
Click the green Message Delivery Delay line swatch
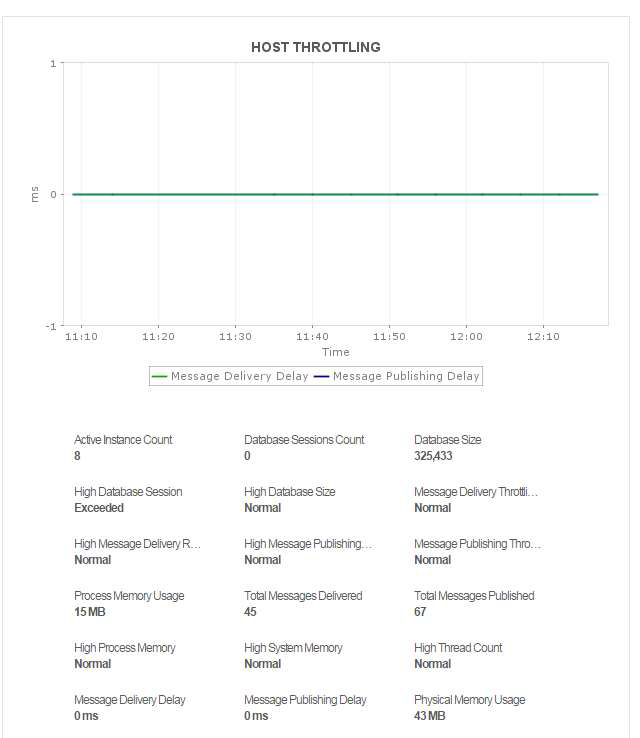(x=160, y=377)
